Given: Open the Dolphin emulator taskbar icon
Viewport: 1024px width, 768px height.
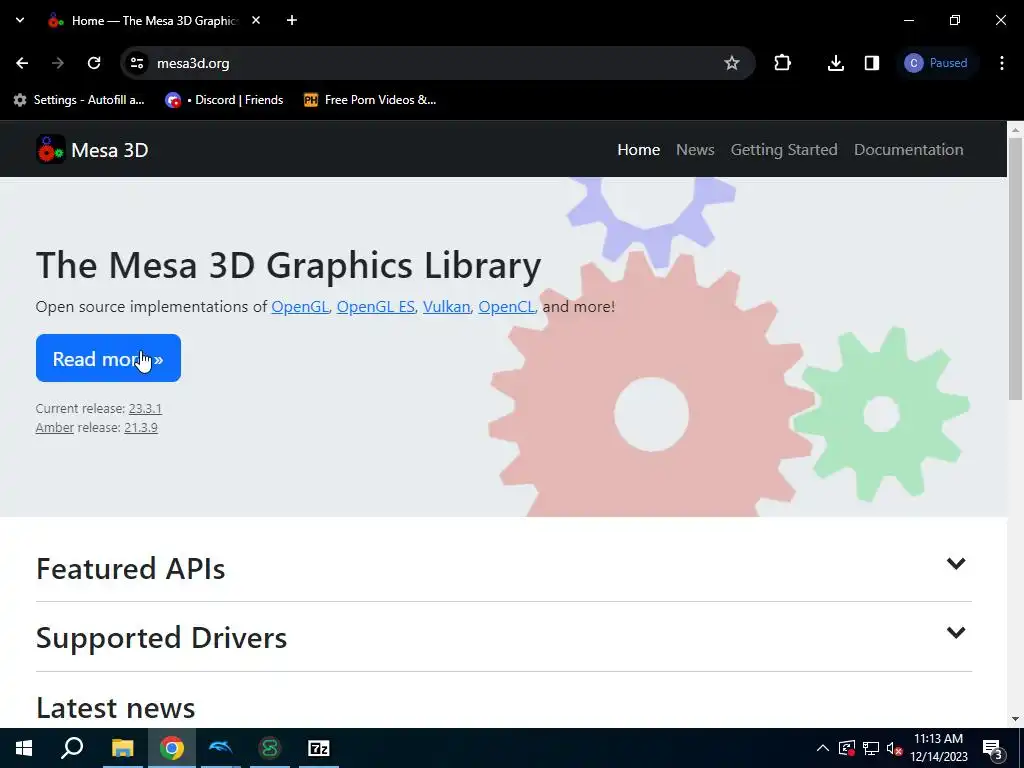Looking at the screenshot, I should (220, 748).
